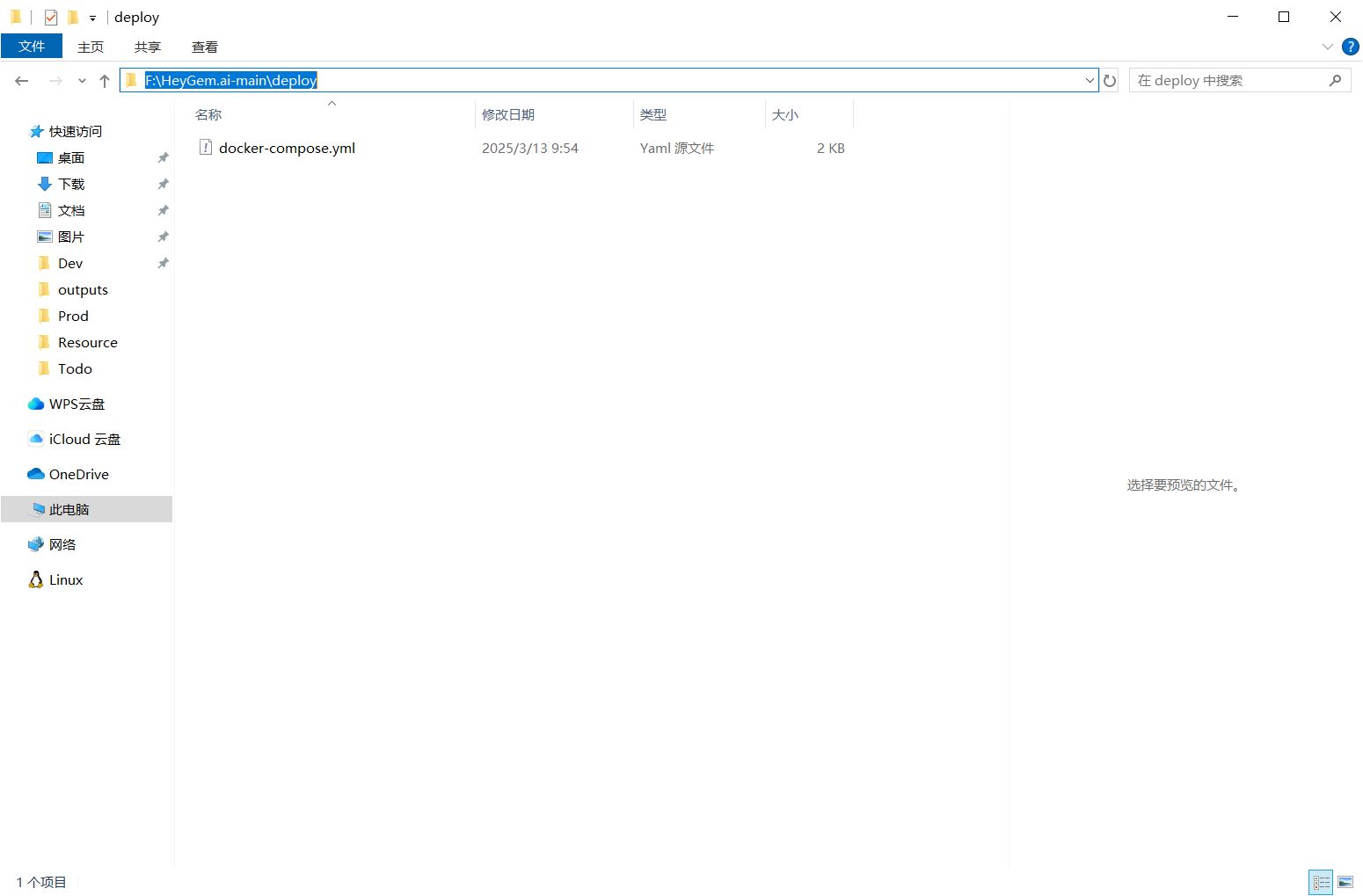
Task: Click the 1 个项目 status text
Action: pyautogui.click(x=41, y=882)
